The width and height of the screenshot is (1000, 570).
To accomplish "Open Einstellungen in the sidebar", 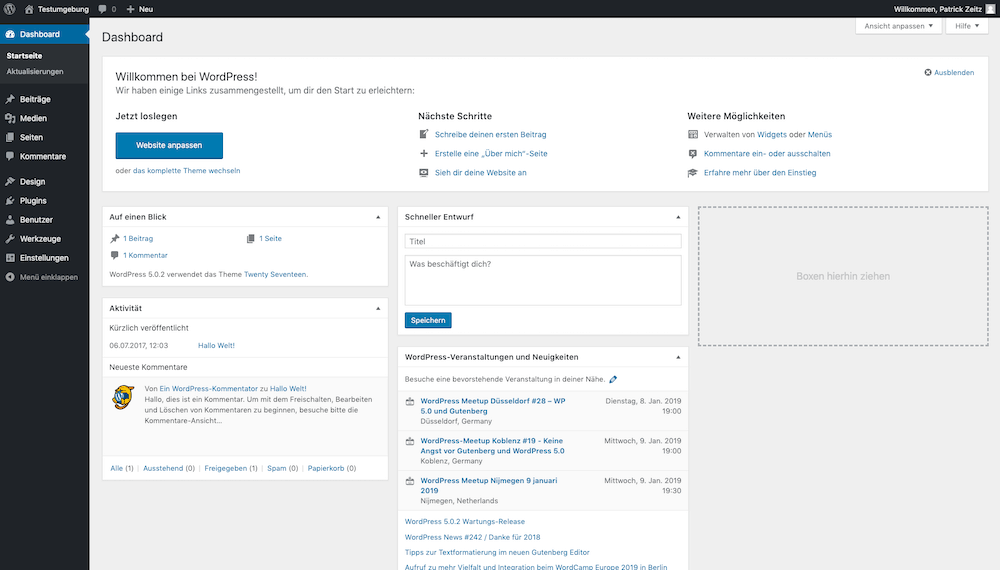I will coord(45,258).
